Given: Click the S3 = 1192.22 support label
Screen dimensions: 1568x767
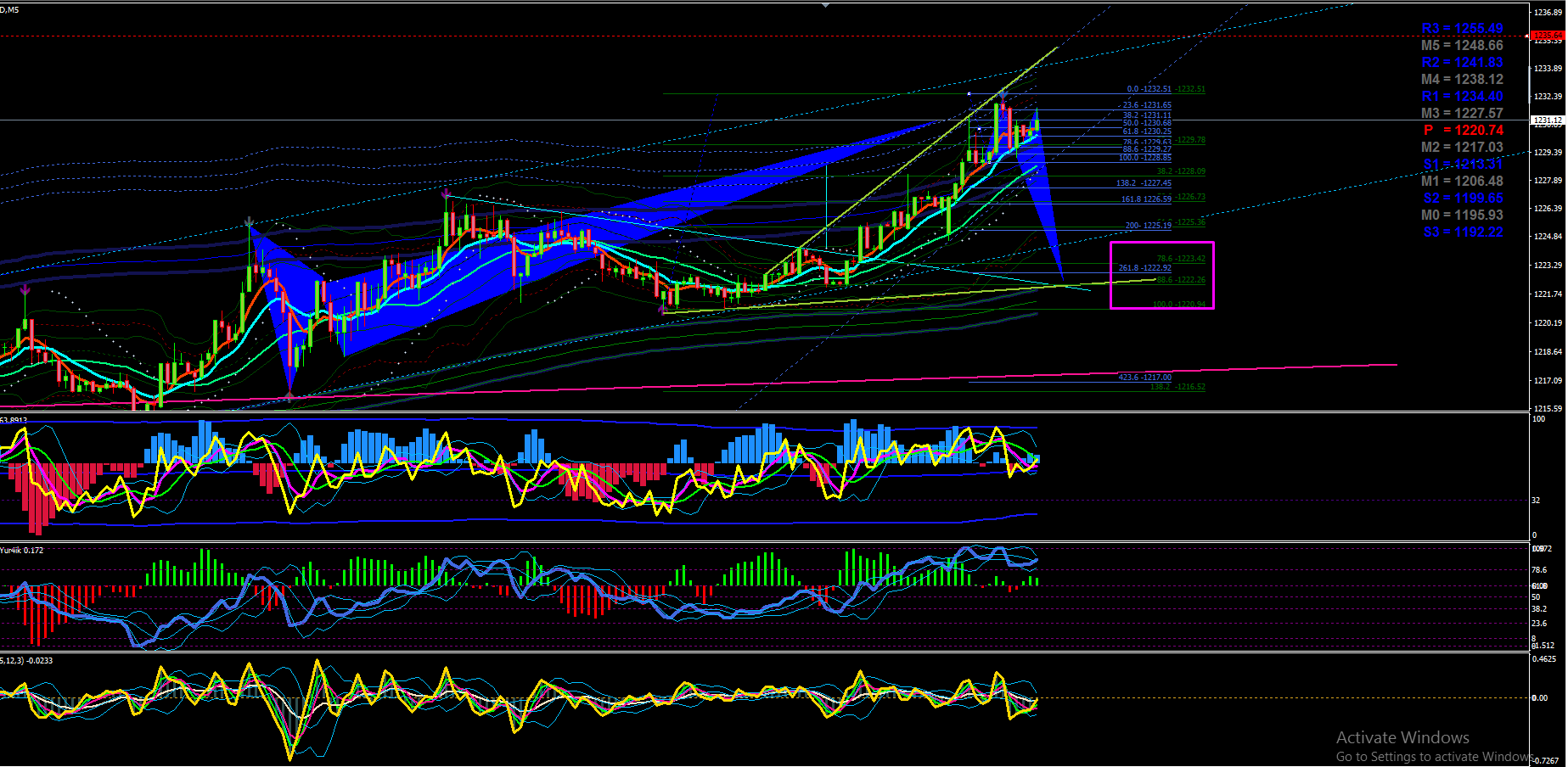Looking at the screenshot, I should tap(1463, 232).
